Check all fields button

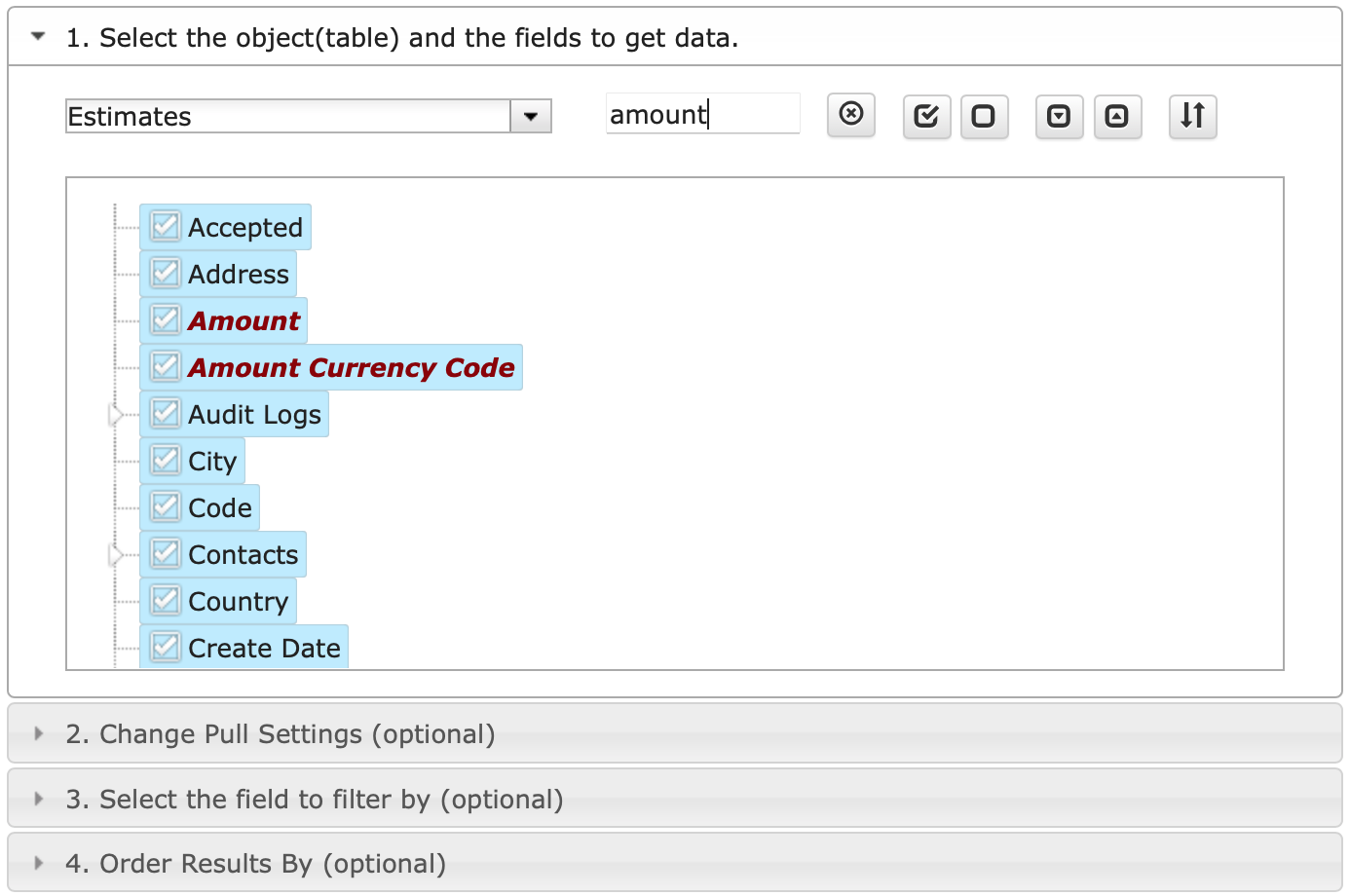point(926,117)
